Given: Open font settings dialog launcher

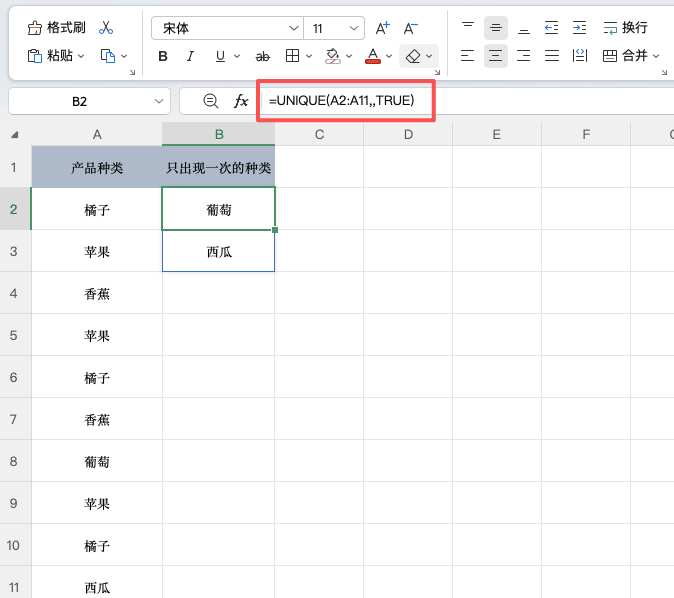Looking at the screenshot, I should tap(438, 72).
